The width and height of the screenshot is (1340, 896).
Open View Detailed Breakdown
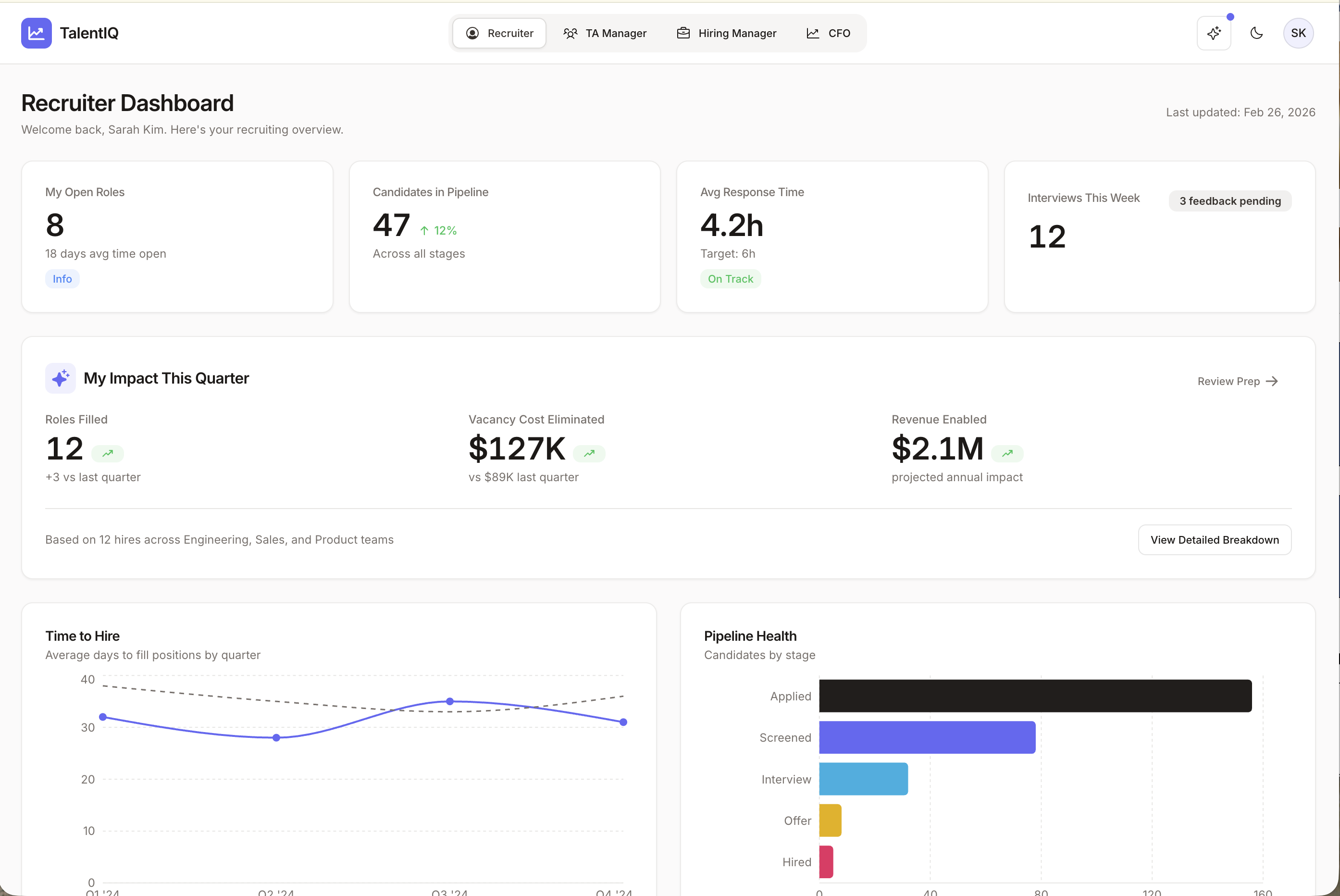[x=1215, y=539]
